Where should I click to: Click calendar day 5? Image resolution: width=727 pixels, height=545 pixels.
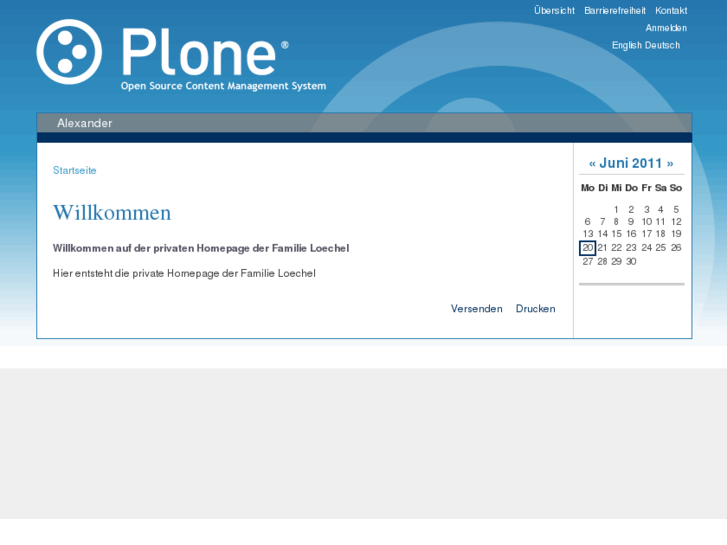pyautogui.click(x=676, y=210)
